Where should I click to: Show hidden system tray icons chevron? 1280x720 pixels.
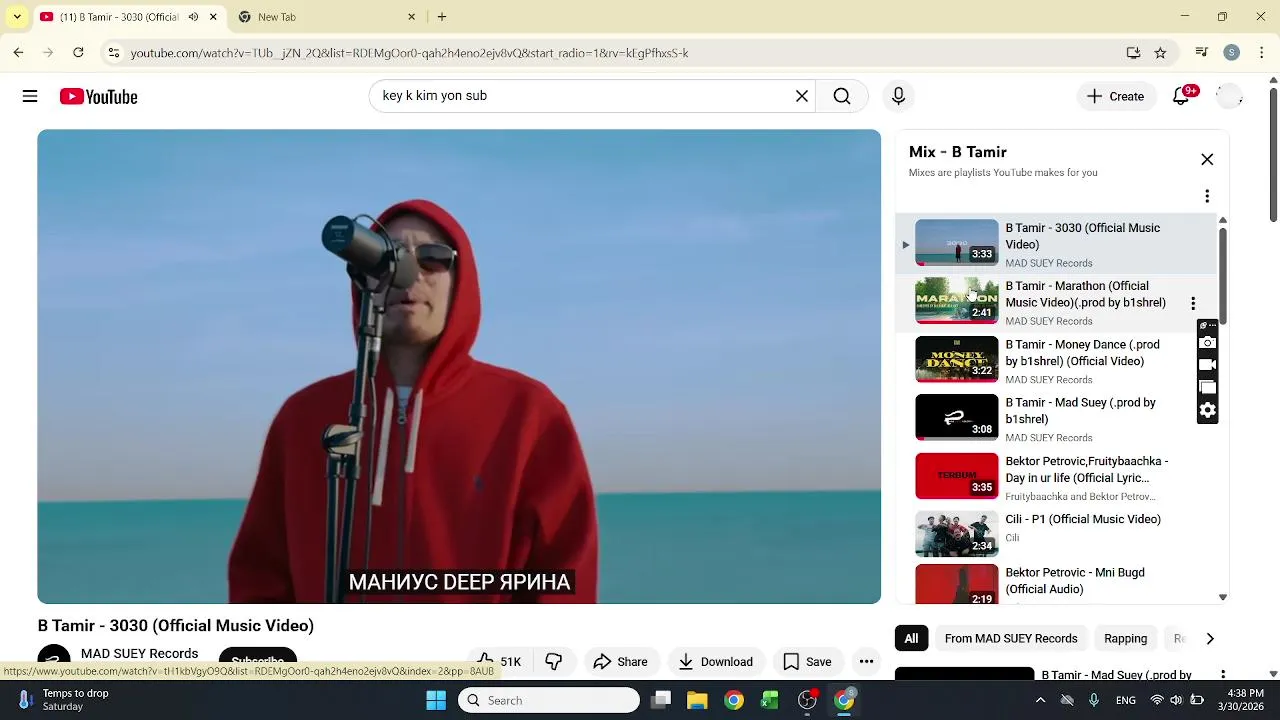click(1040, 700)
